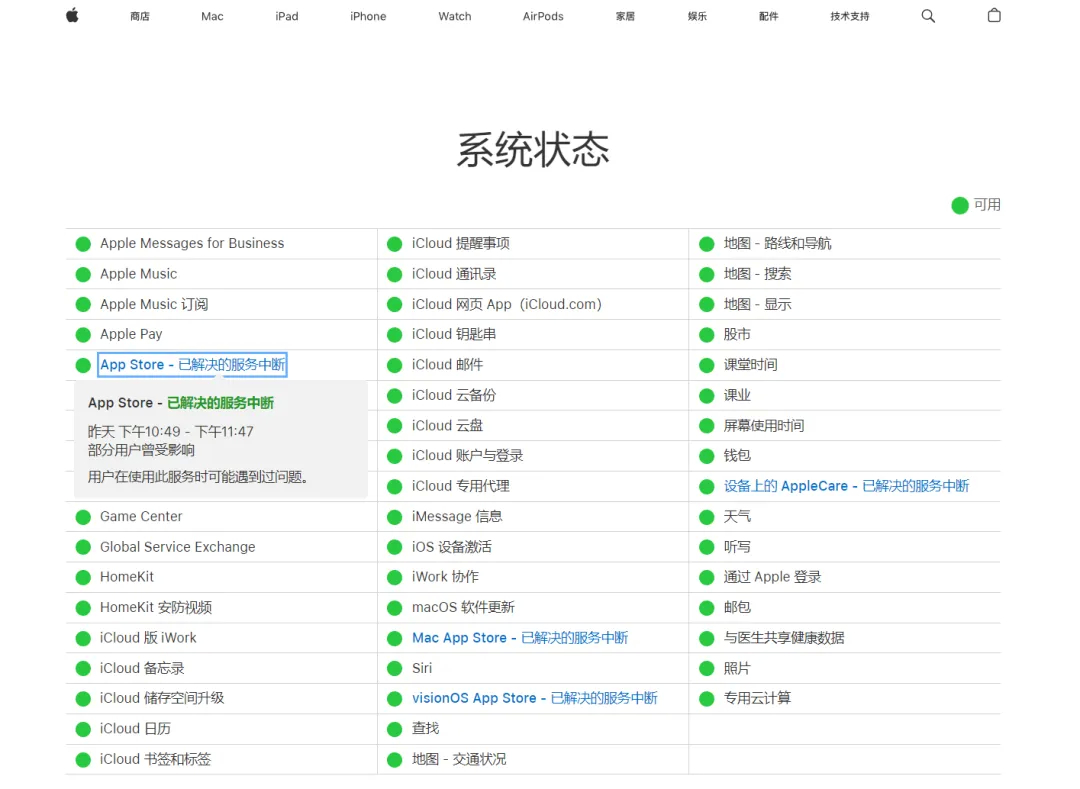Click green status dot beside Apple Music
The image size is (1080, 789).
click(x=83, y=274)
